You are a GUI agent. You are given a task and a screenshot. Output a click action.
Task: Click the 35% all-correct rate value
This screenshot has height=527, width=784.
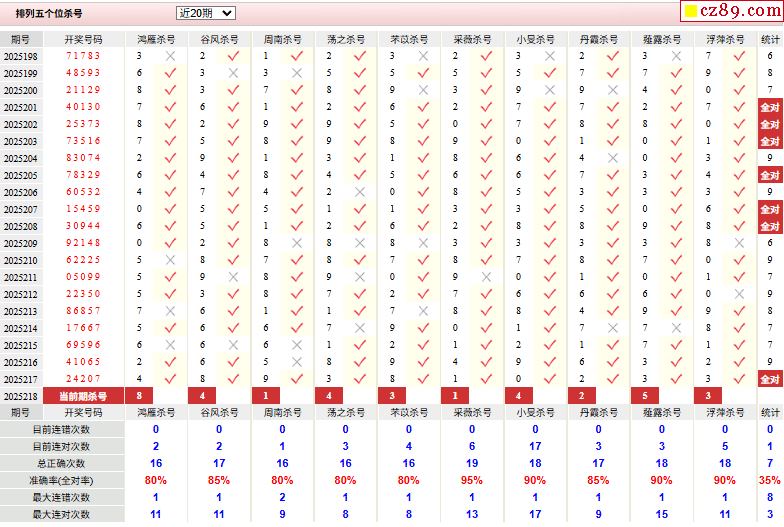point(770,480)
